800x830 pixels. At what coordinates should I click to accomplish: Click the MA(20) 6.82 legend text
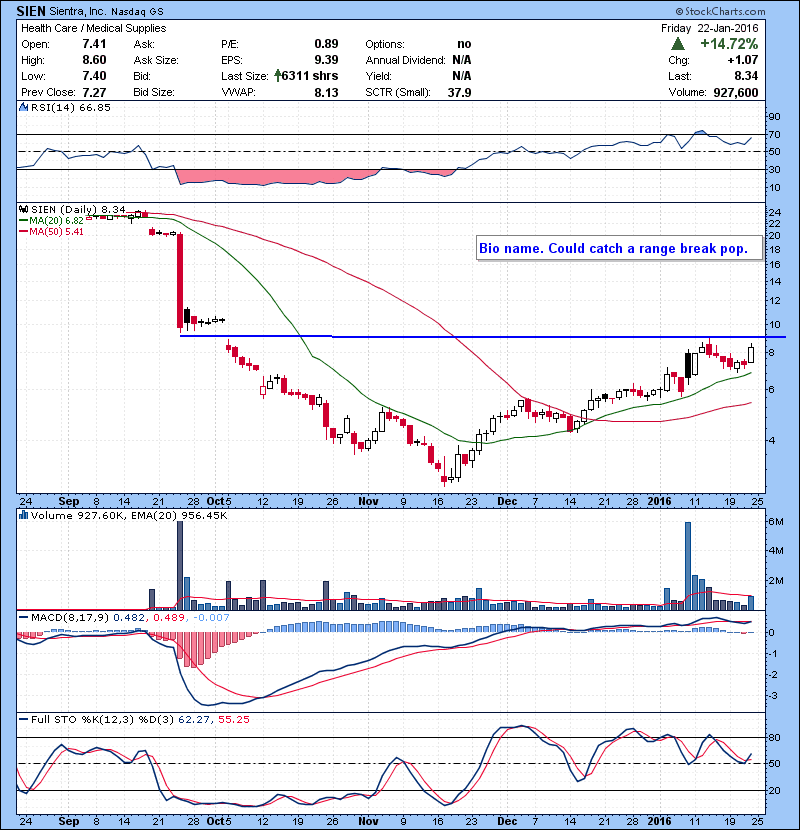[57, 221]
